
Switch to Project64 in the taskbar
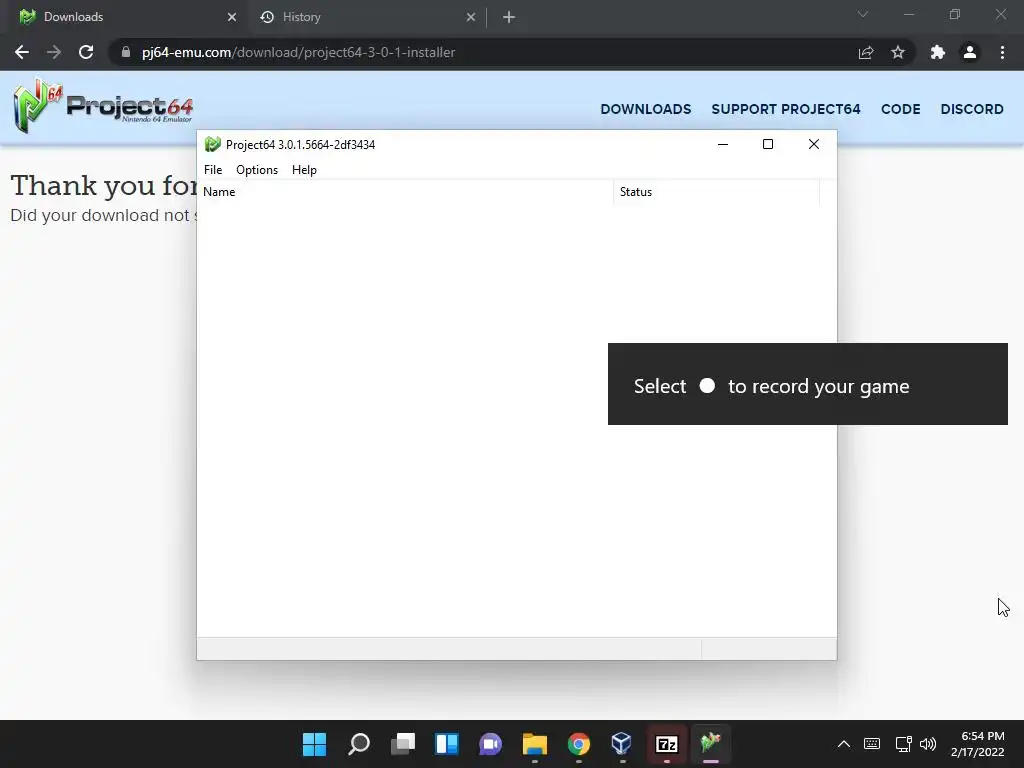pos(711,744)
